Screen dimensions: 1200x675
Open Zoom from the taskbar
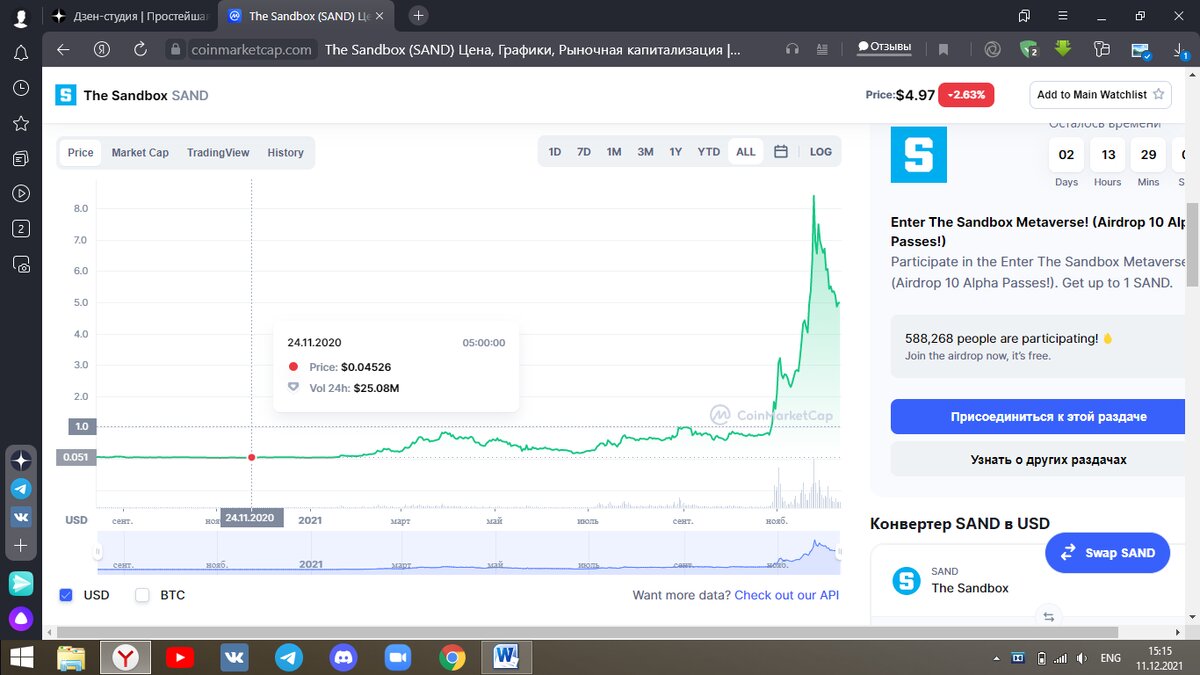click(398, 657)
